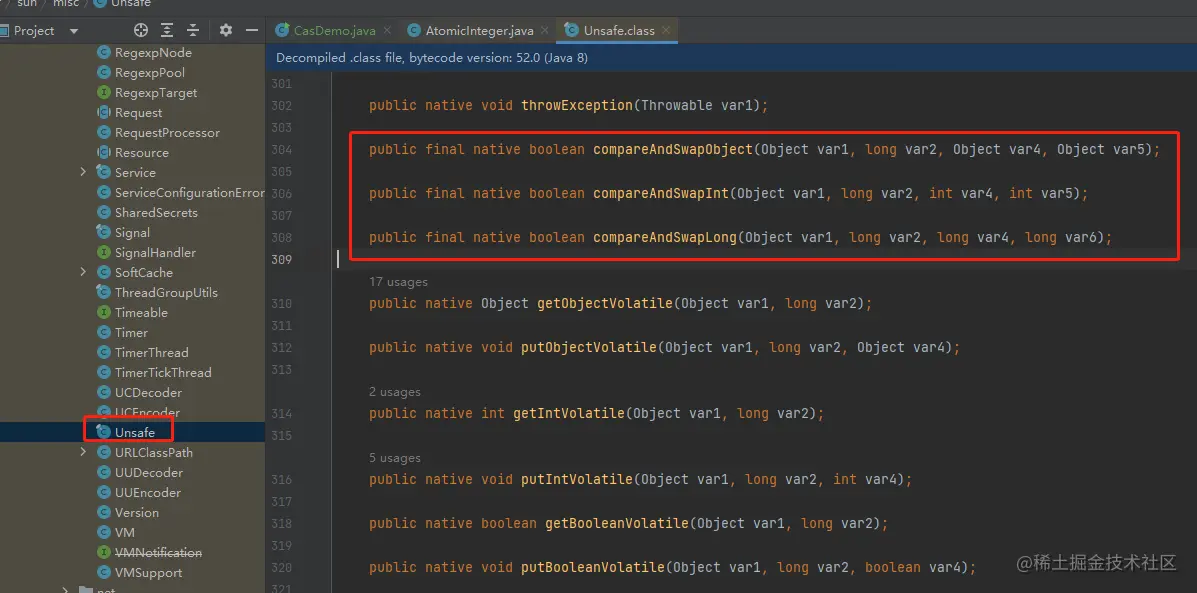Click line number 316 in gutter

[282, 480]
